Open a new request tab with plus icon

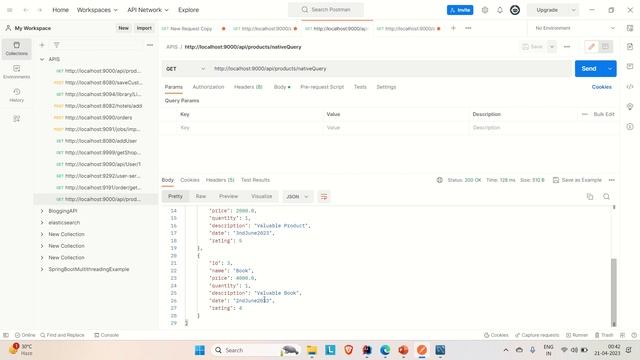(453, 28)
